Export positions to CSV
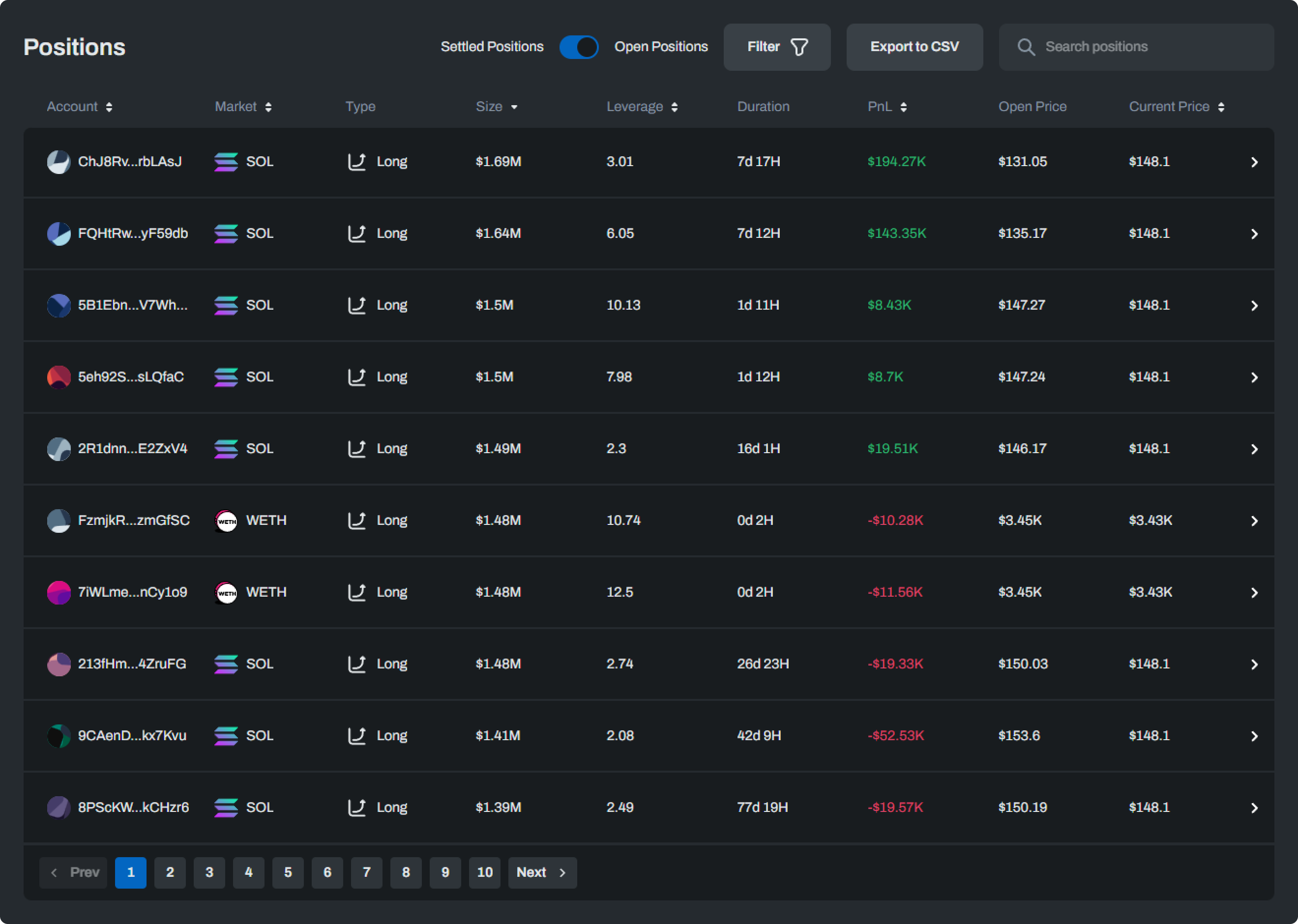Image resolution: width=1298 pixels, height=924 pixels. tap(914, 47)
